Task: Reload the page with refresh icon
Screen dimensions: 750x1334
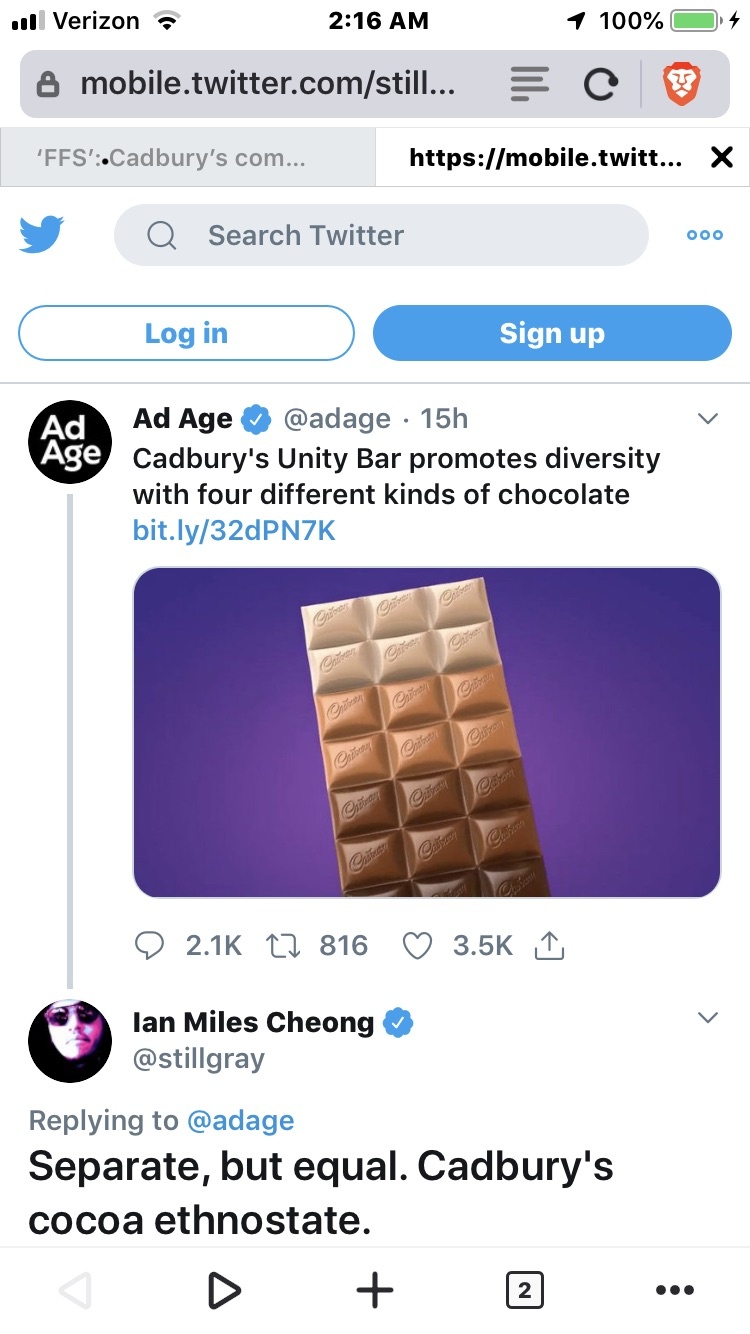Action: pos(600,86)
